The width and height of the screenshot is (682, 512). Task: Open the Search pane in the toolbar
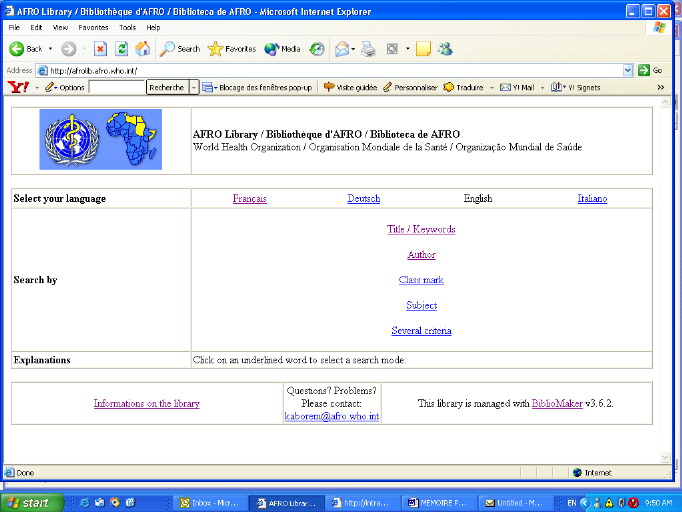click(x=181, y=49)
